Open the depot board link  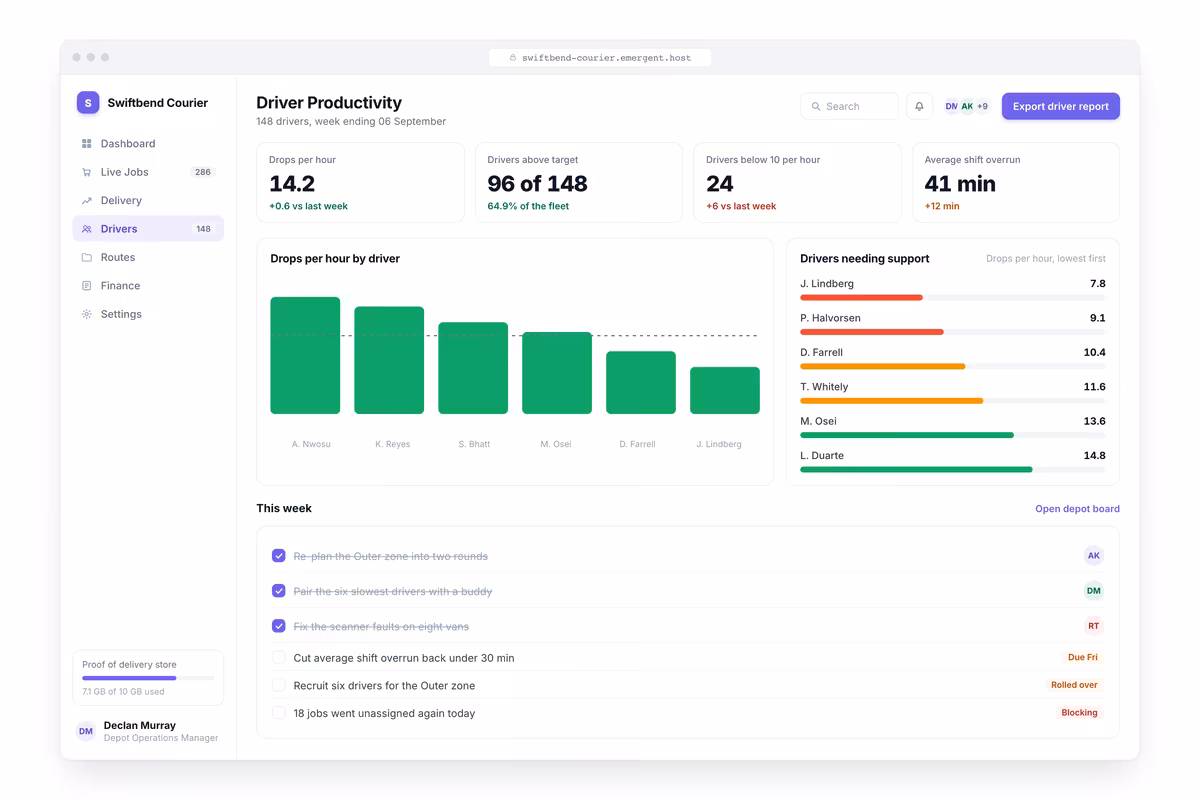(1077, 509)
